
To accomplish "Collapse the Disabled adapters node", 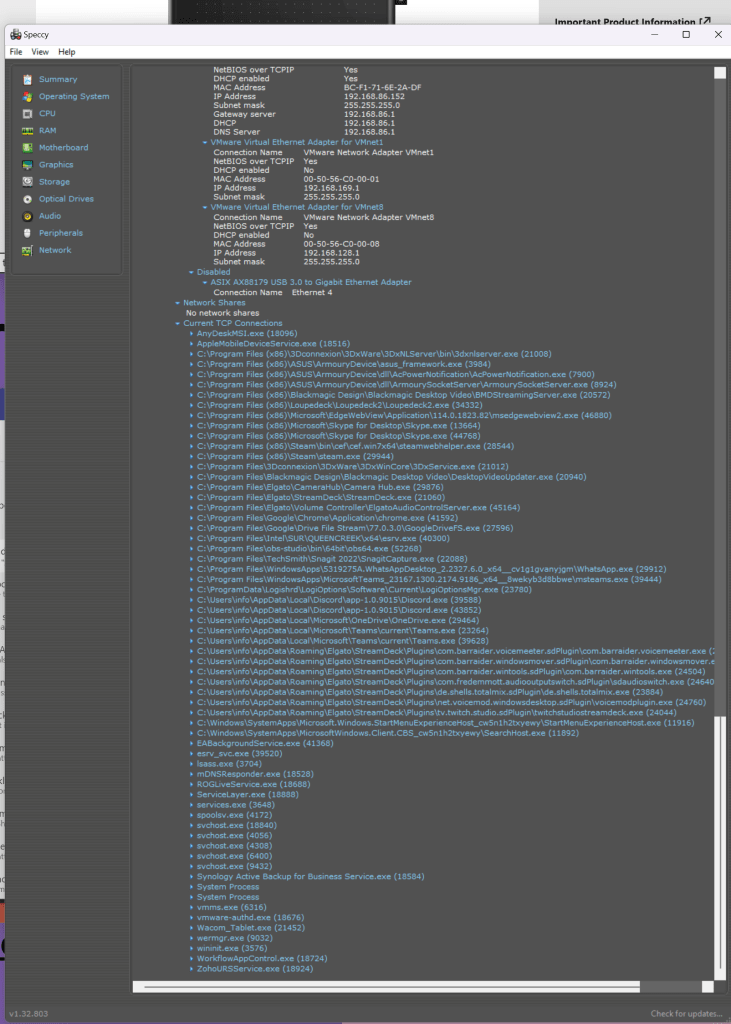I will pos(191,272).
